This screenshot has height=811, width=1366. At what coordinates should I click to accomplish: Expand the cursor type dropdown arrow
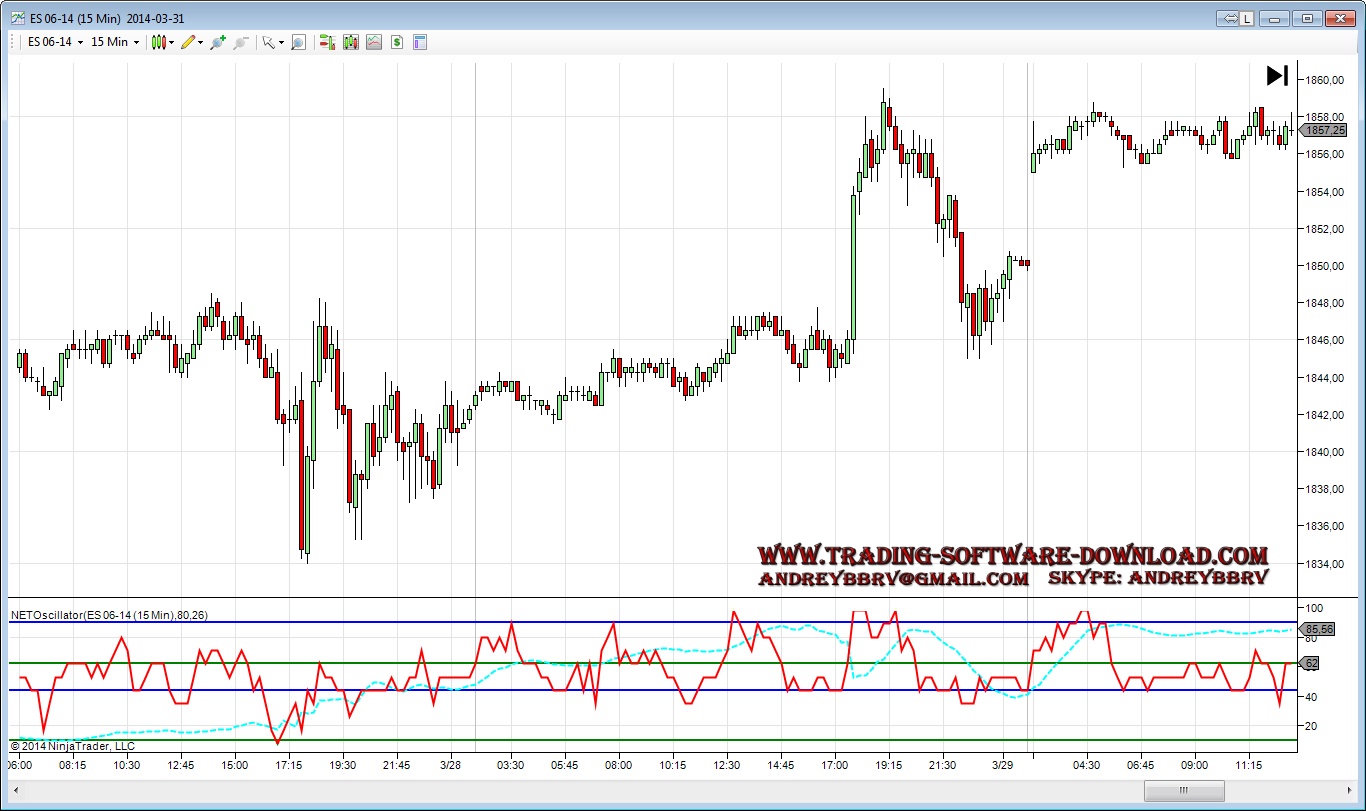tap(281, 43)
